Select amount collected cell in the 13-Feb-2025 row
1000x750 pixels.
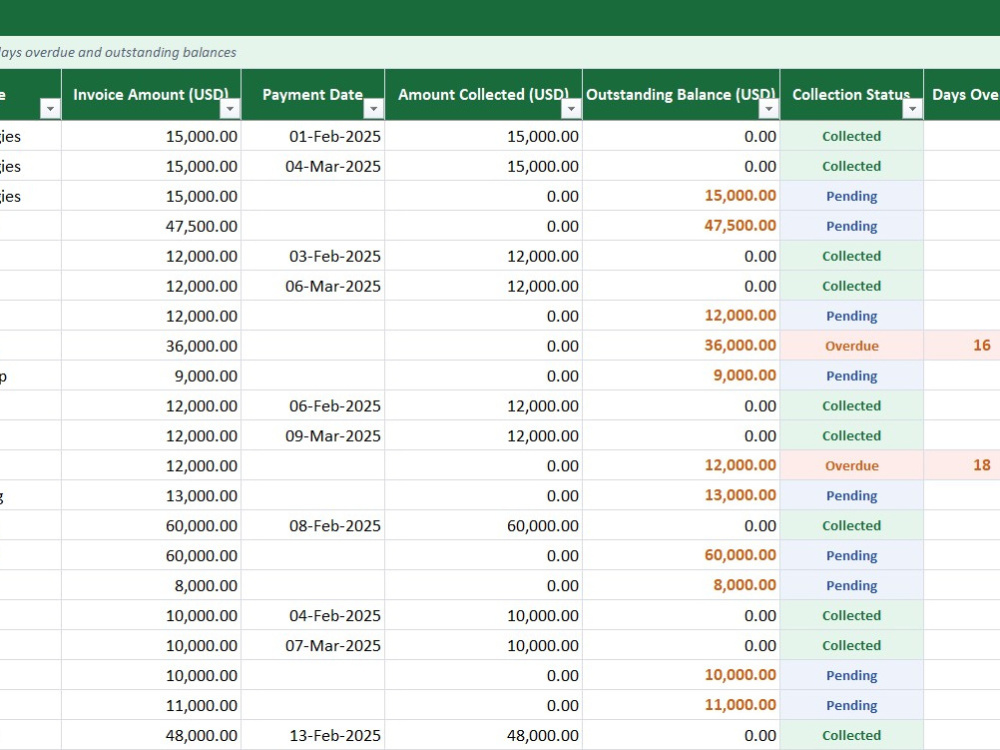coord(483,736)
